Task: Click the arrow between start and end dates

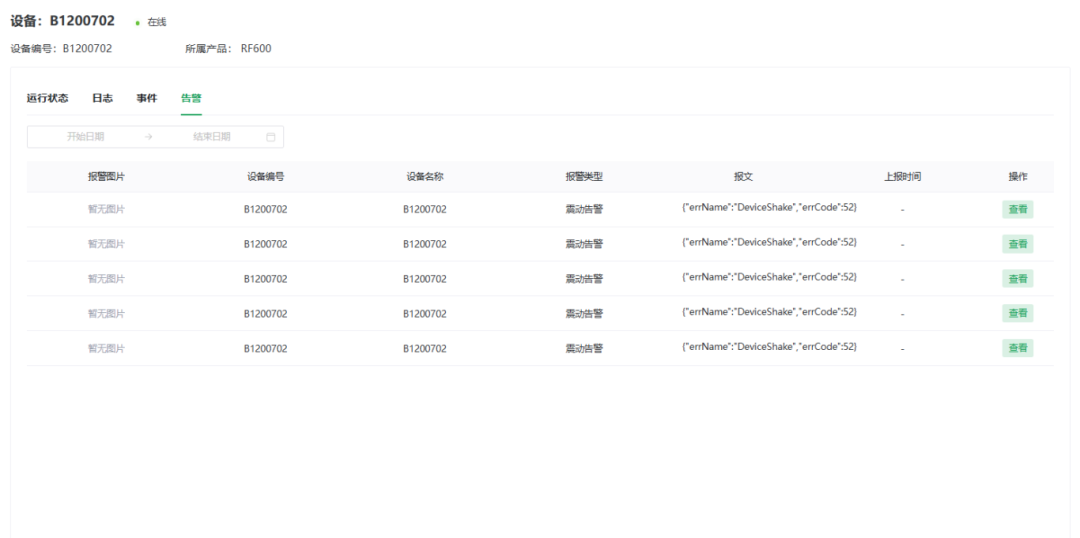Action: tap(148, 137)
